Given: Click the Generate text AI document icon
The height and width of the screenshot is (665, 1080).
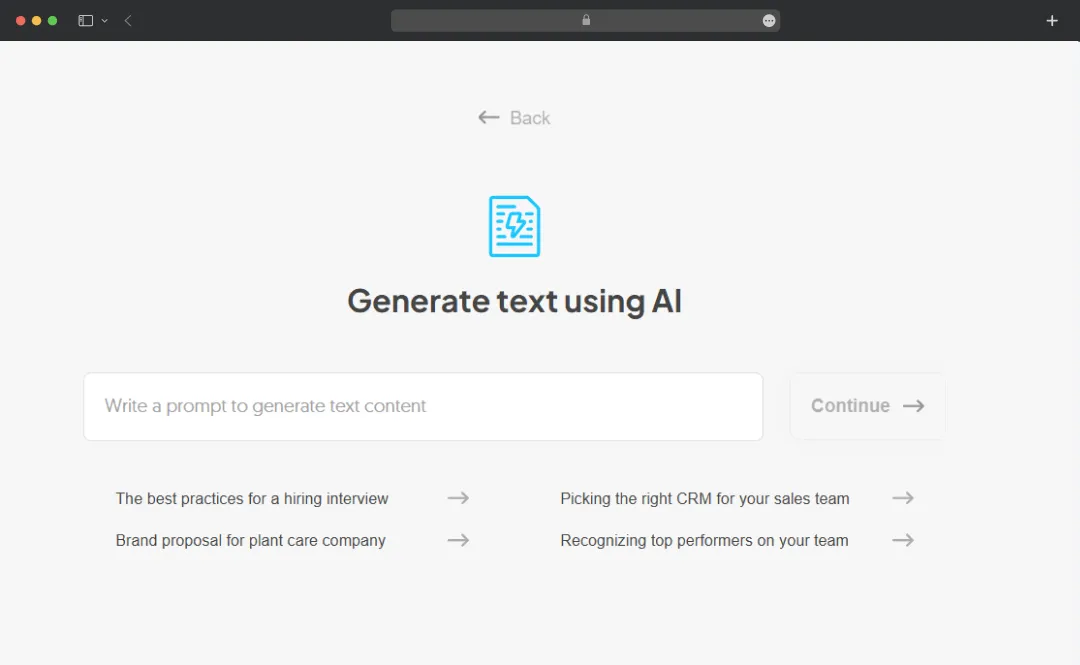Looking at the screenshot, I should 514,226.
